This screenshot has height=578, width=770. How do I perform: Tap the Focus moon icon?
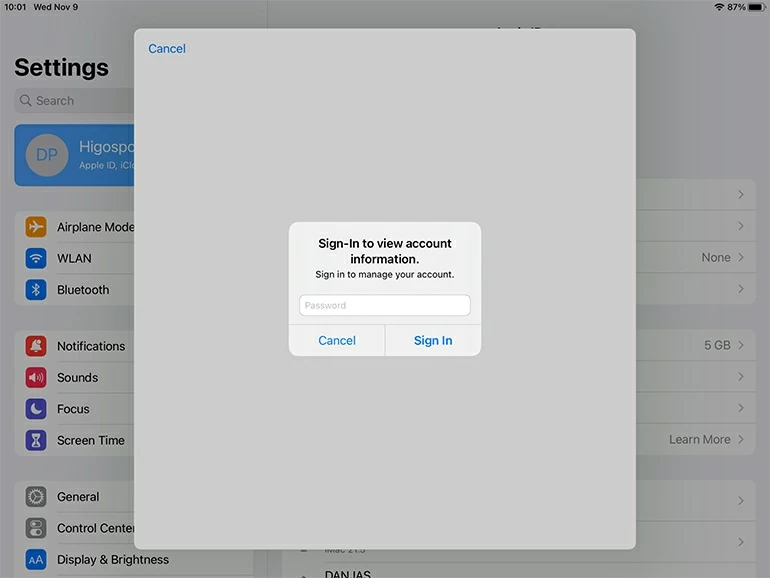pyautogui.click(x=36, y=409)
